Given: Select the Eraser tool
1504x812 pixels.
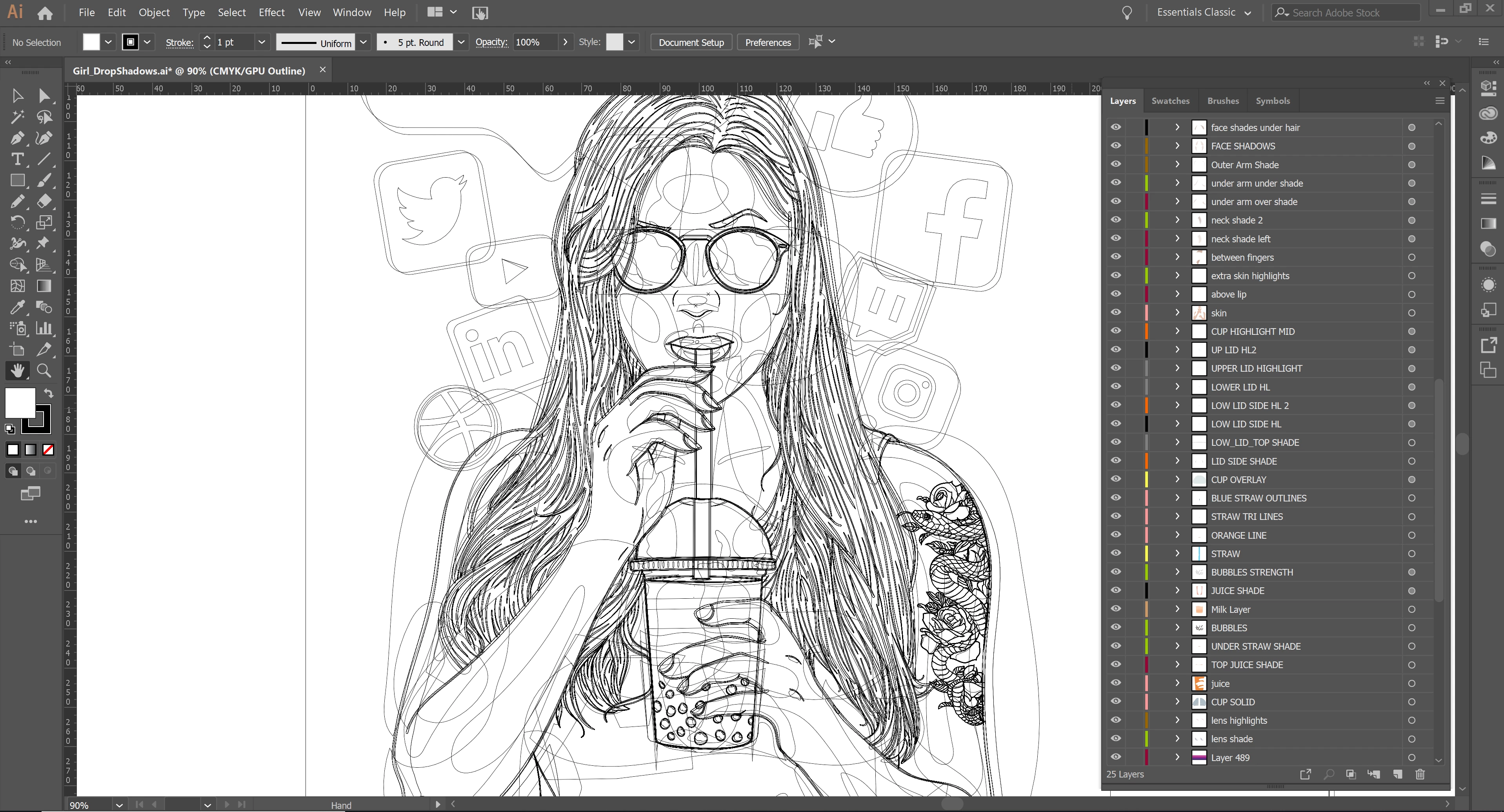Looking at the screenshot, I should pos(44,202).
